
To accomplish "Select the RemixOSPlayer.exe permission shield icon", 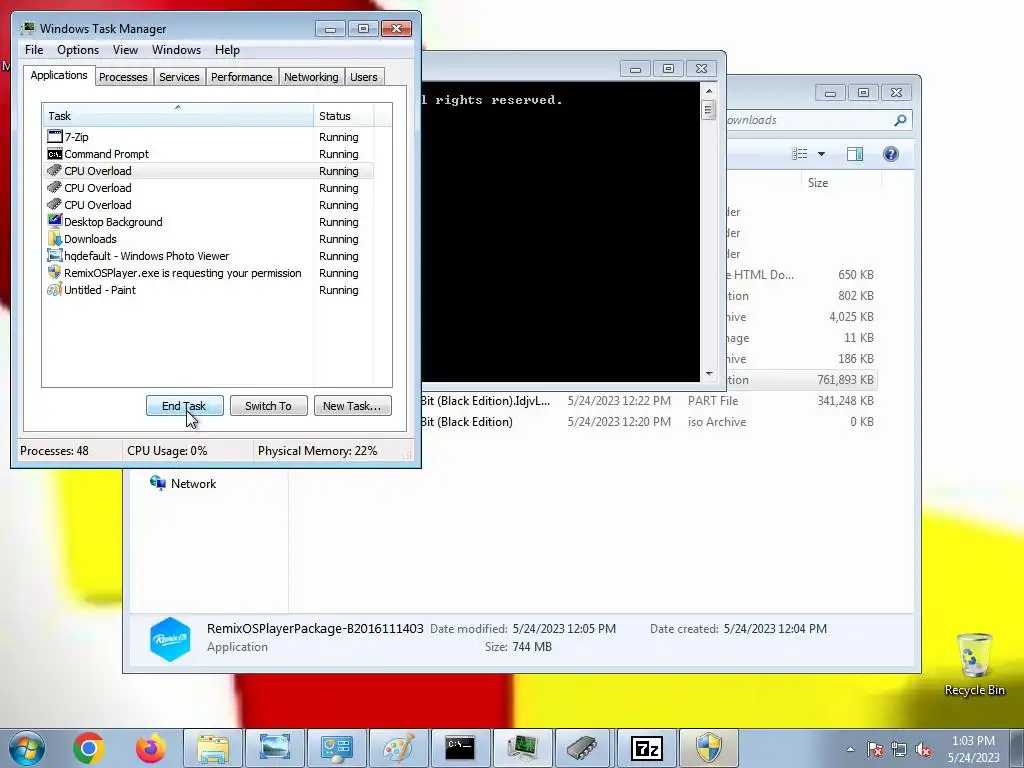I will 55,272.
